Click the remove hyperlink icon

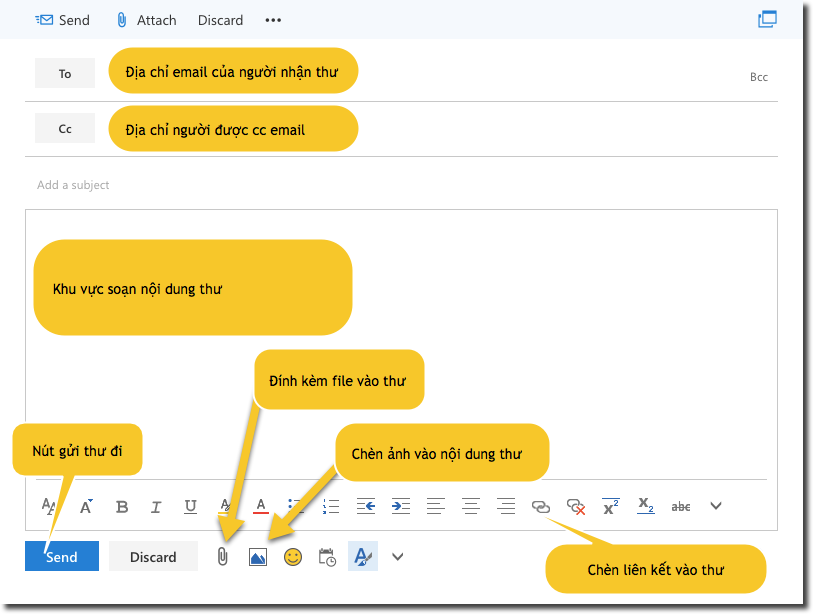575,506
